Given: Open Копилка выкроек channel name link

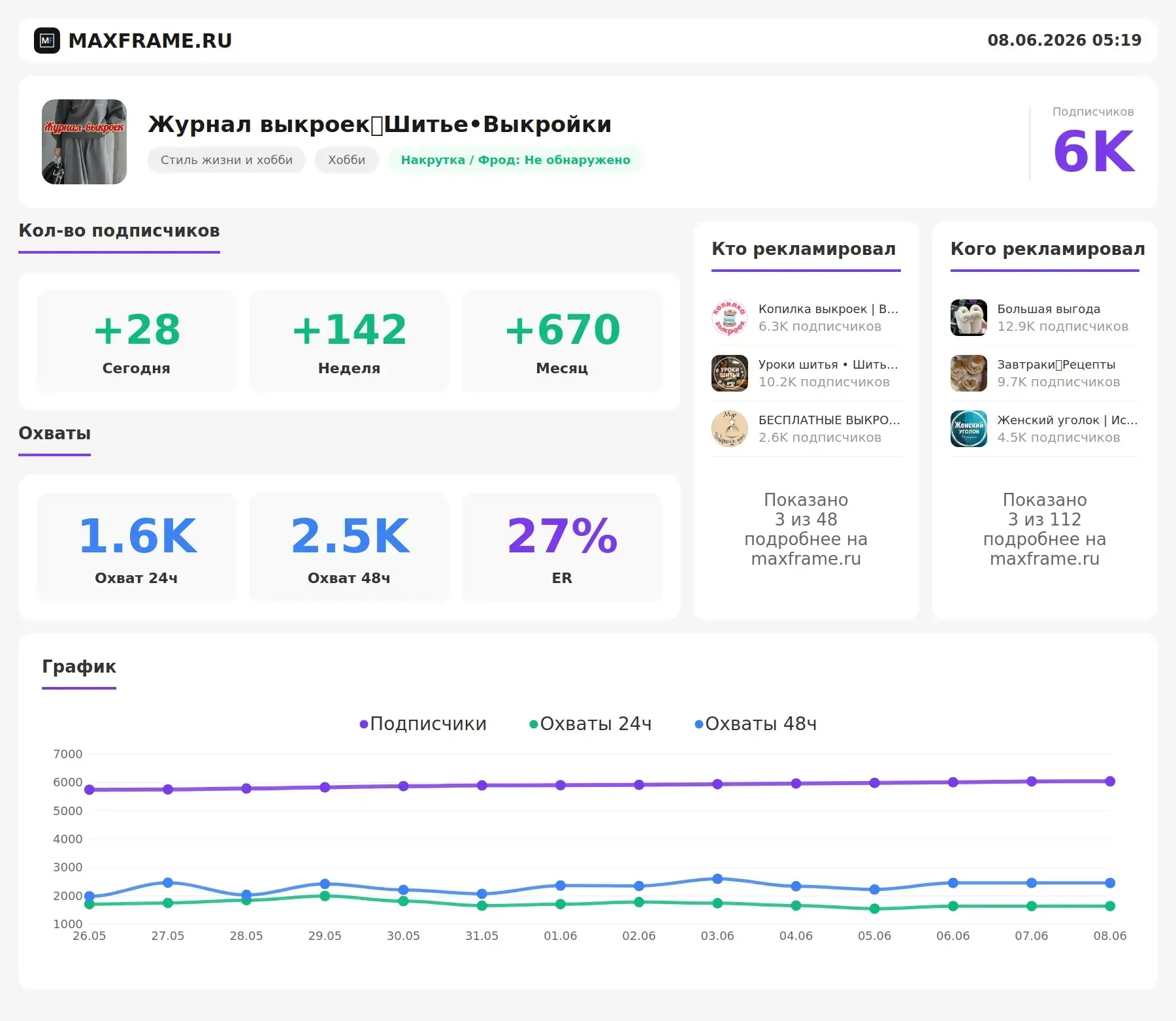Looking at the screenshot, I should pos(828,309).
